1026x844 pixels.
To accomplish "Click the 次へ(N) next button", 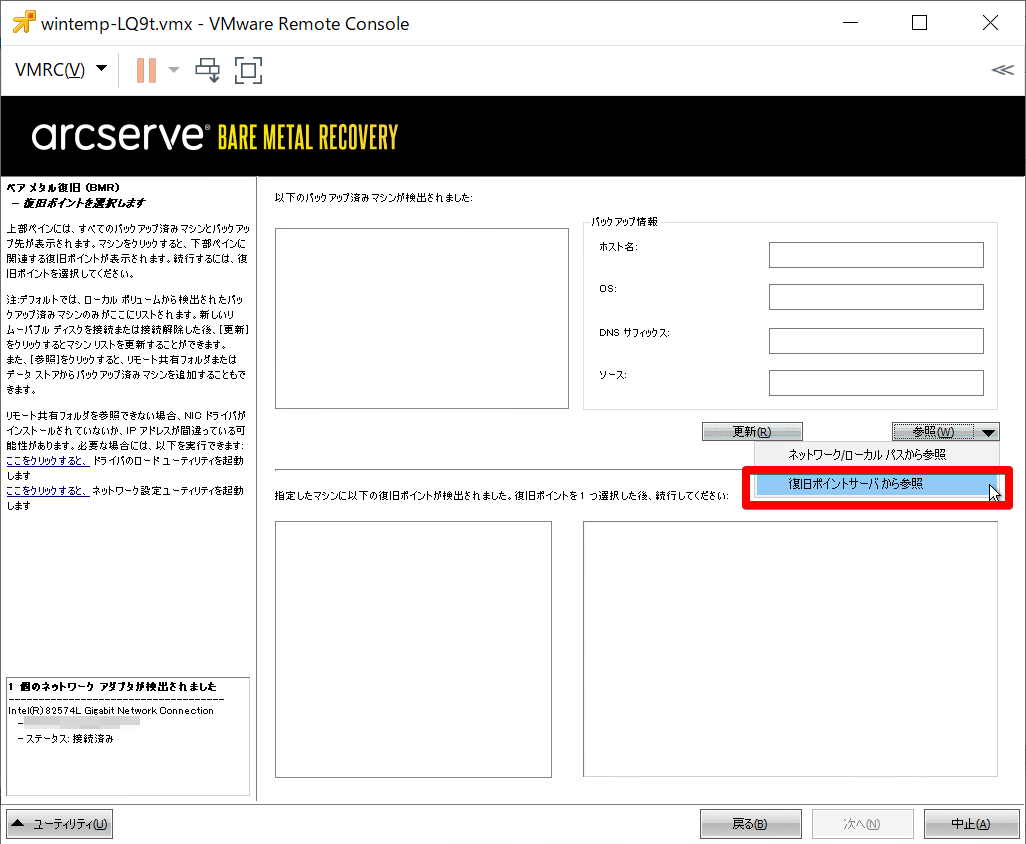I will (862, 824).
